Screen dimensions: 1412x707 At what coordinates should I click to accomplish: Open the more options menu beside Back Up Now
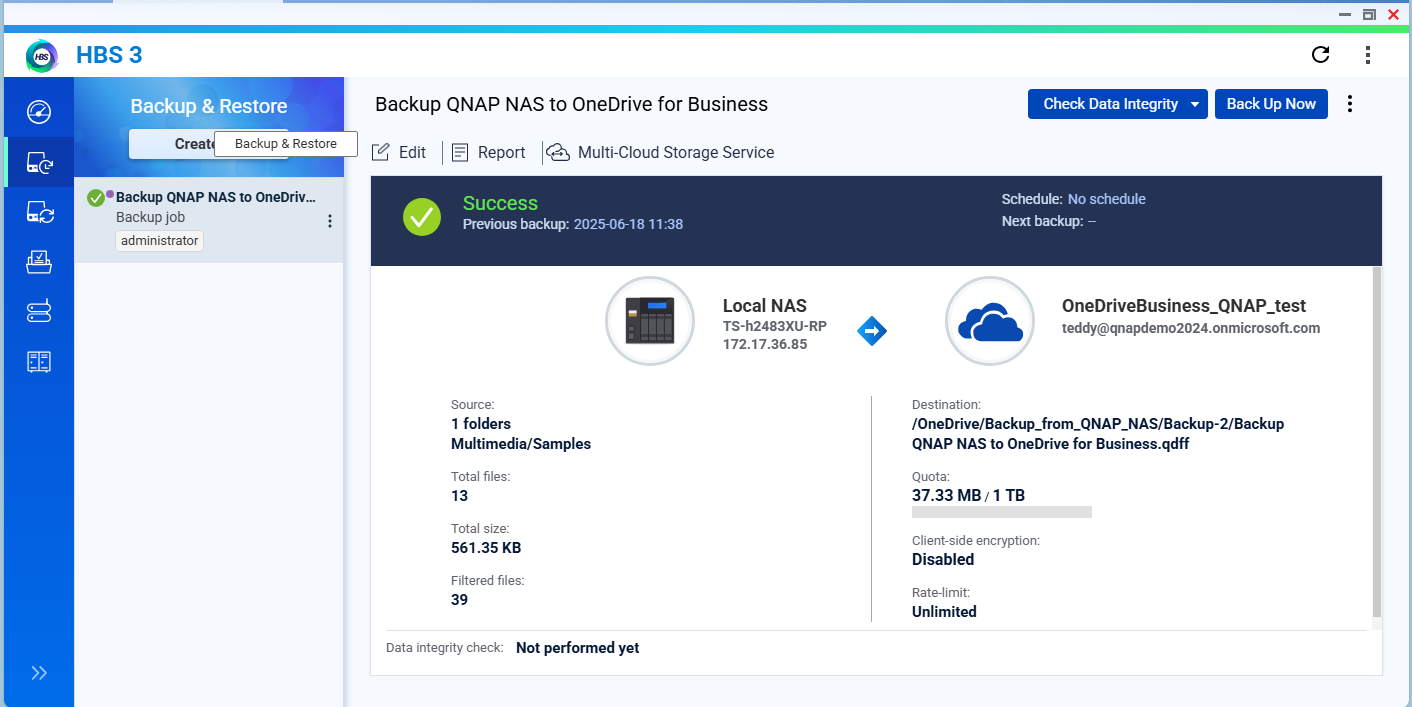click(1350, 104)
